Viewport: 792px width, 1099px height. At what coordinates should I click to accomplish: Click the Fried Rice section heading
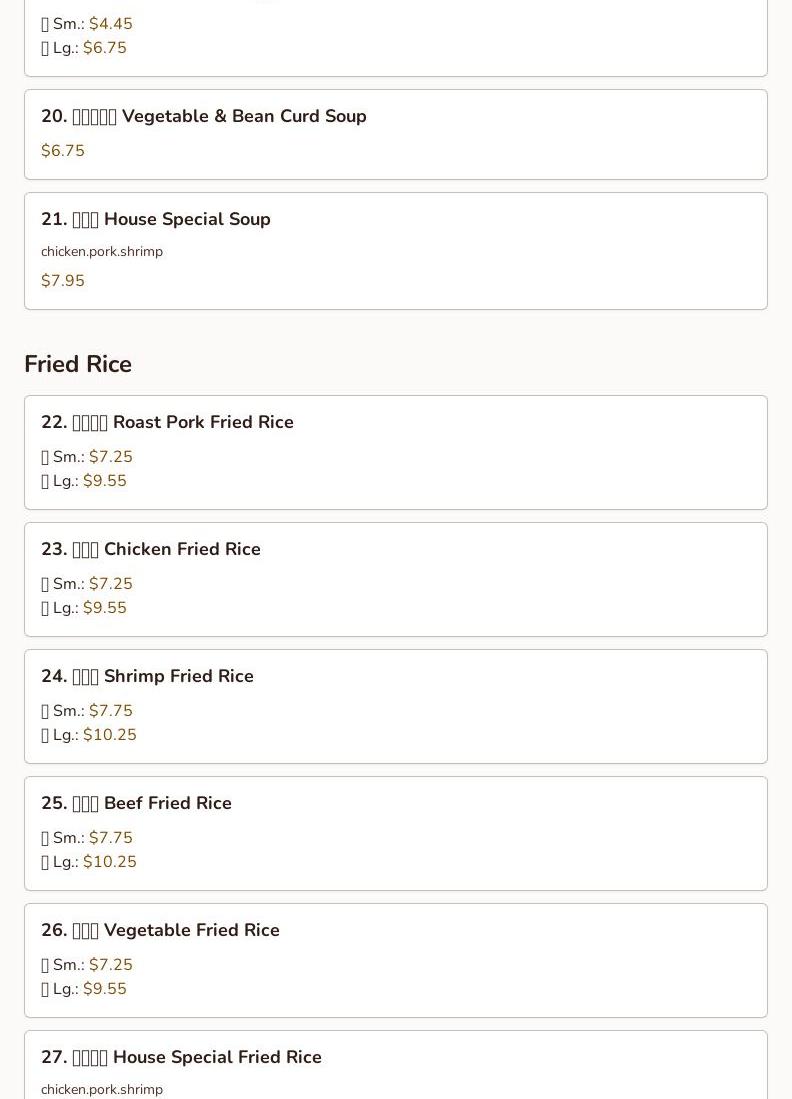(x=78, y=364)
